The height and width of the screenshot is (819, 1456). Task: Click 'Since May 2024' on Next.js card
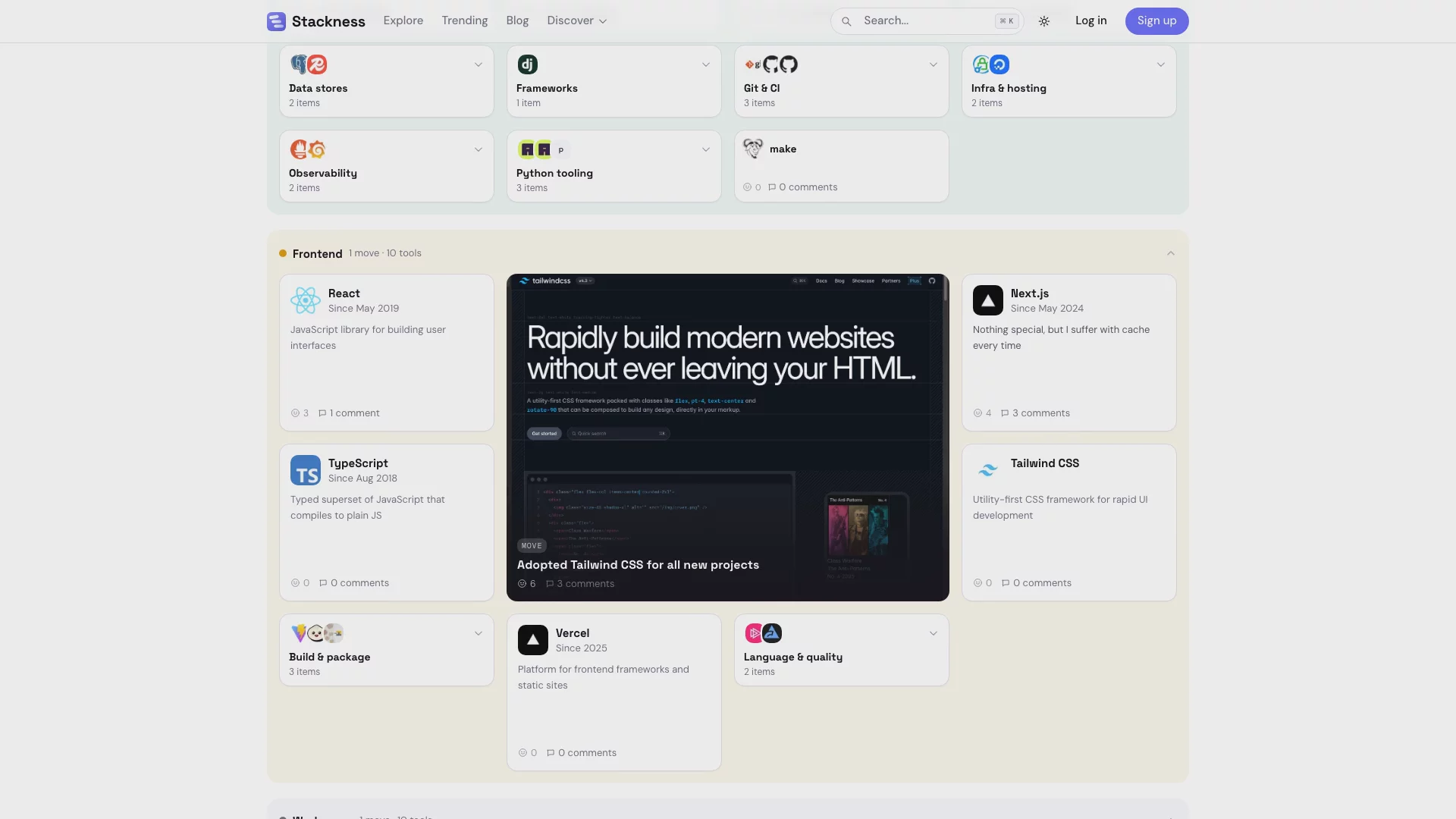(x=1047, y=309)
